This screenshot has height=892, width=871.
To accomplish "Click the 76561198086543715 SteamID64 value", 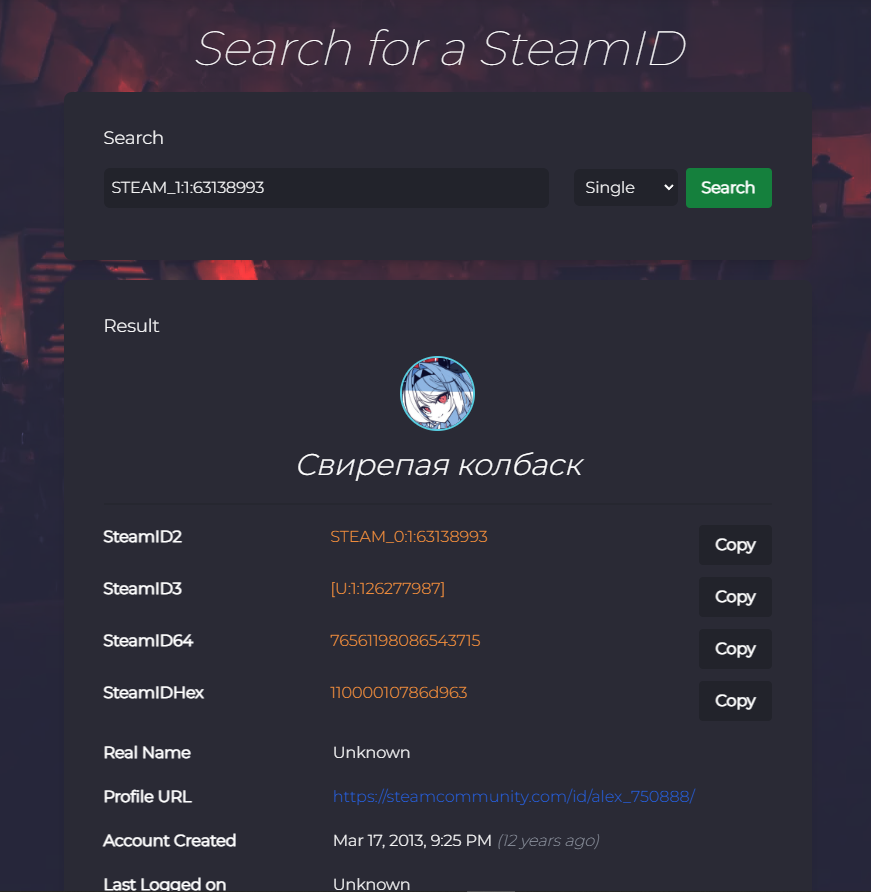I will 405,641.
